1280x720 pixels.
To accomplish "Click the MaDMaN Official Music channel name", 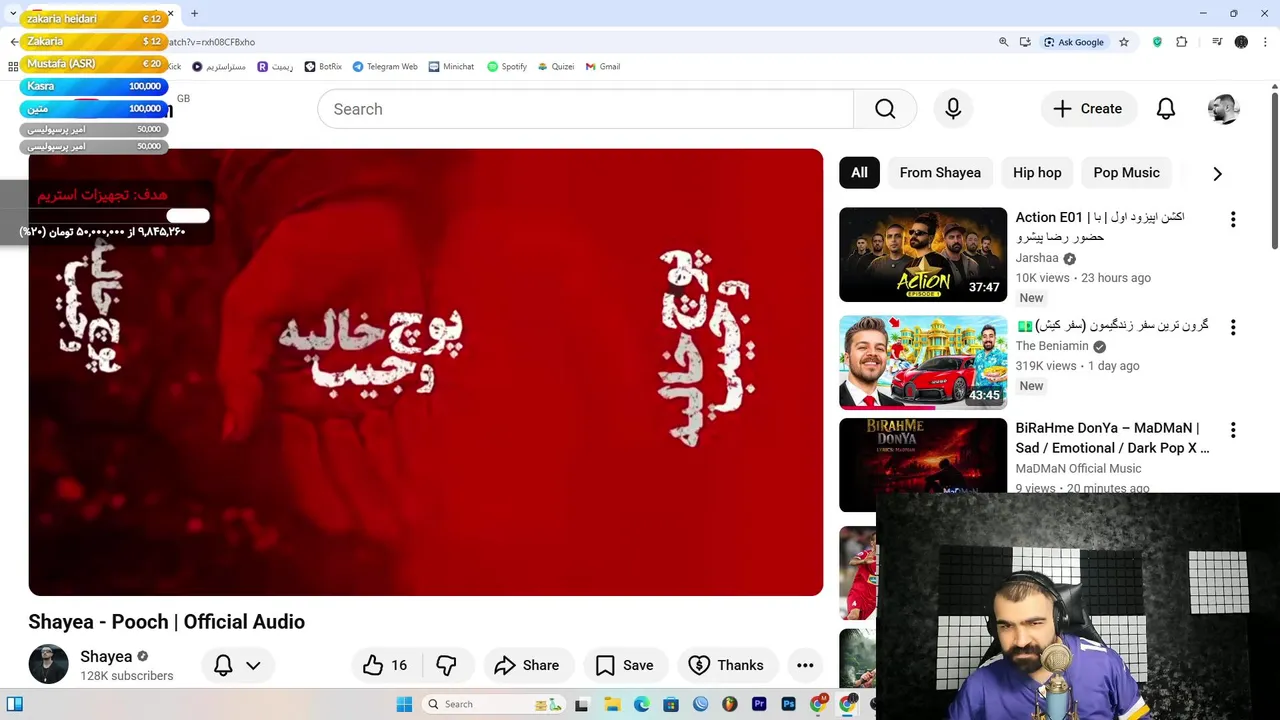I will point(1078,468).
